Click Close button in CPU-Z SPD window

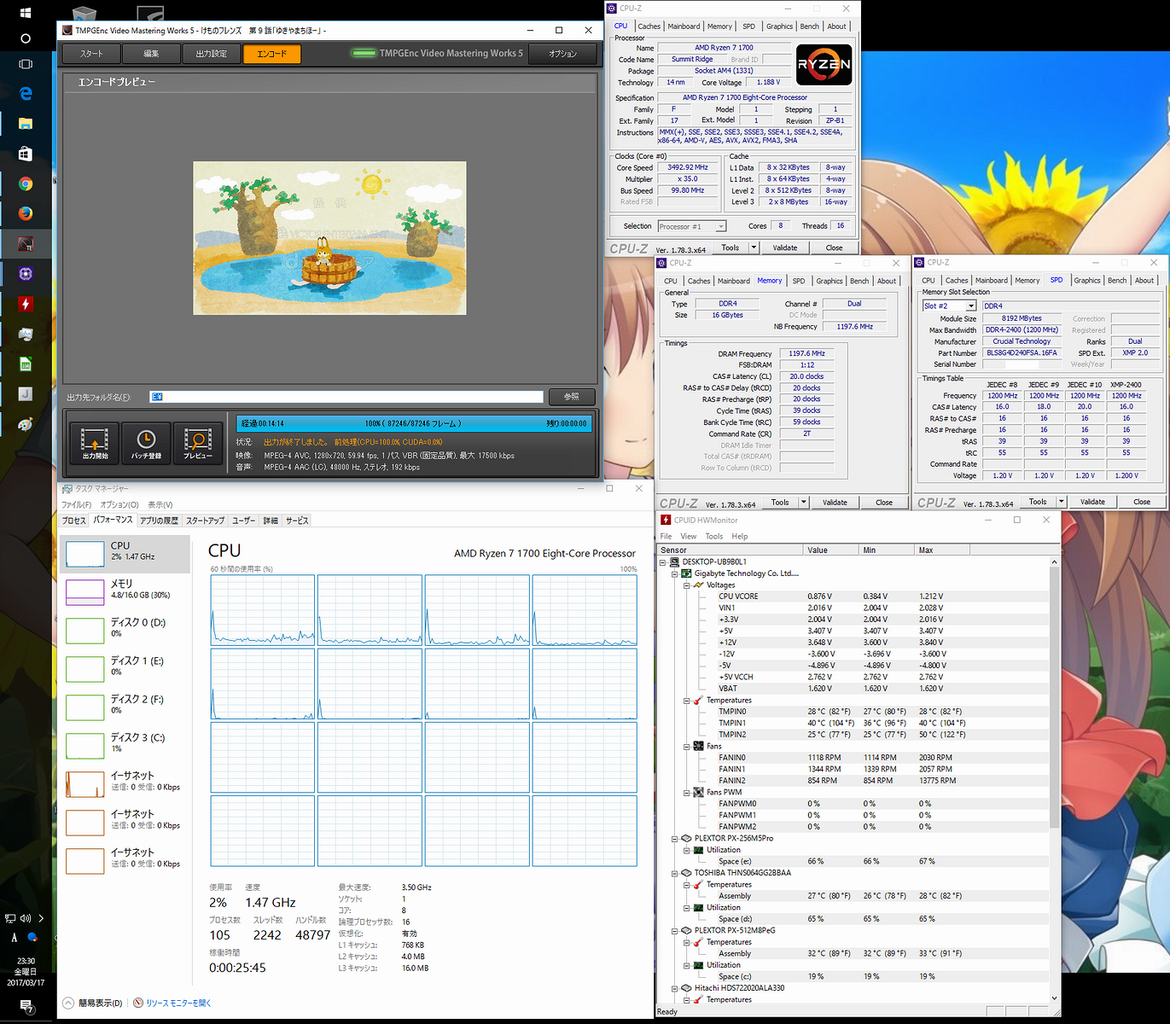(x=1141, y=502)
